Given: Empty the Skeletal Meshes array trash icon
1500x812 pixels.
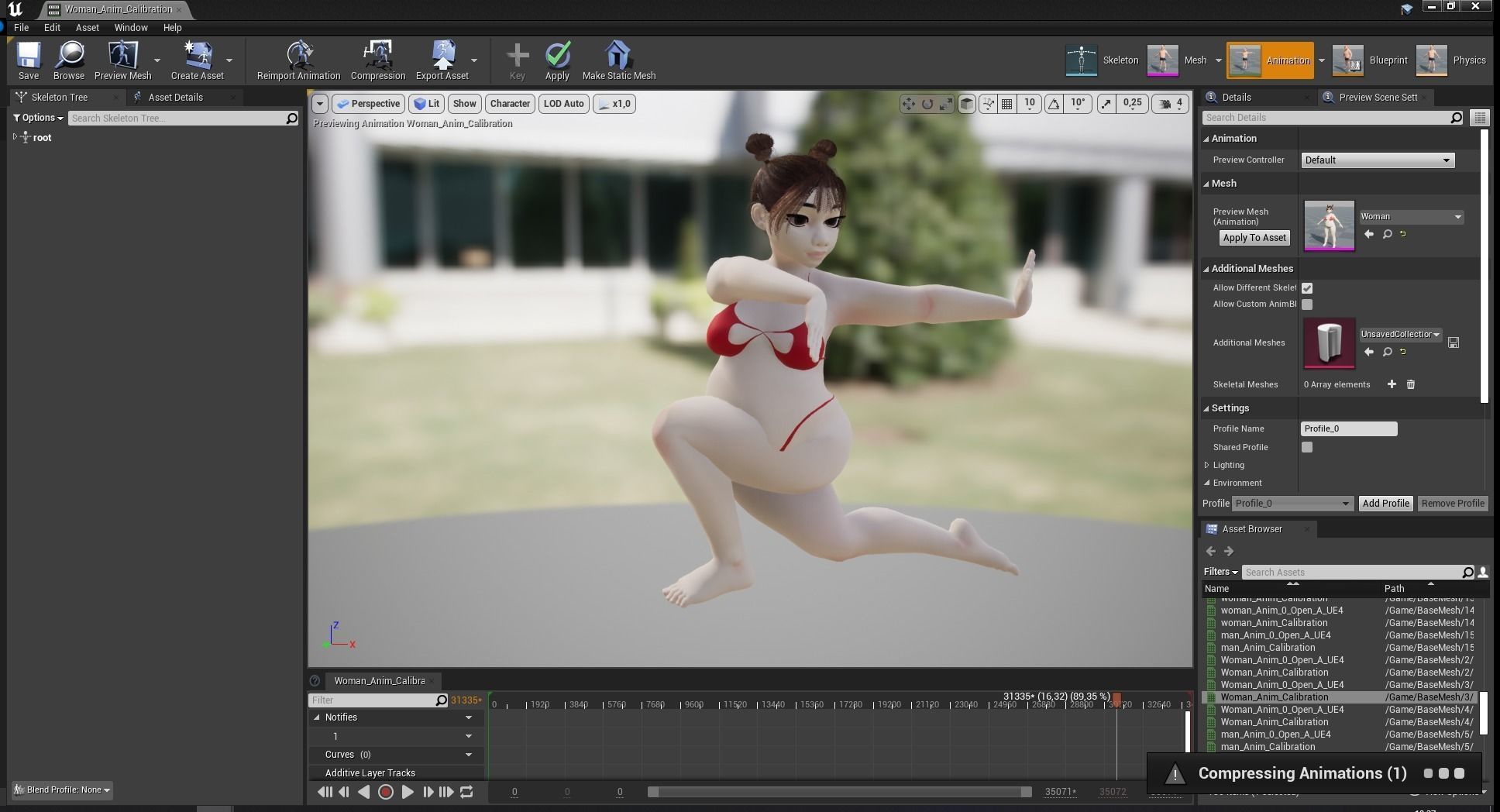Looking at the screenshot, I should point(1411,384).
